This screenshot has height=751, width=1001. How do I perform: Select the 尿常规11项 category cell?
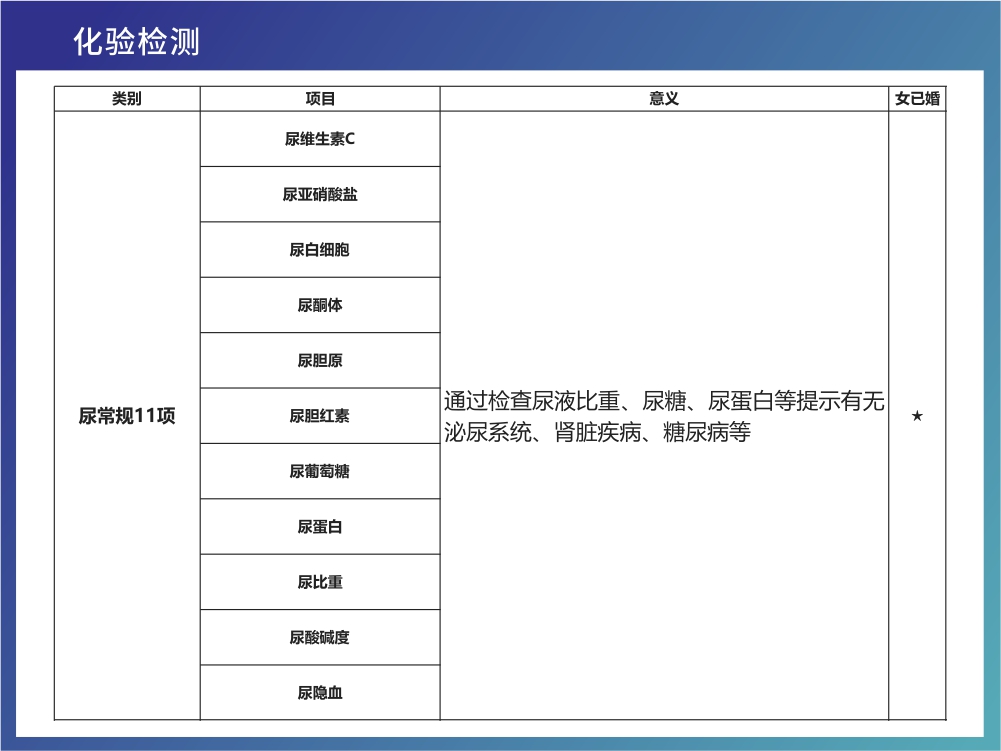click(127, 416)
